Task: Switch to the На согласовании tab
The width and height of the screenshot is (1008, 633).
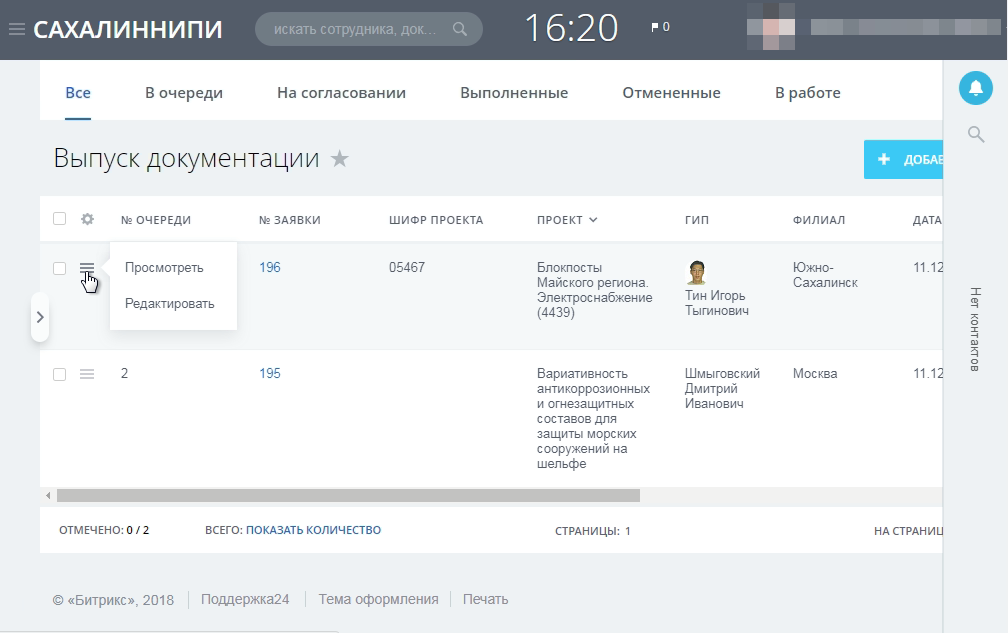Action: pyautogui.click(x=341, y=93)
